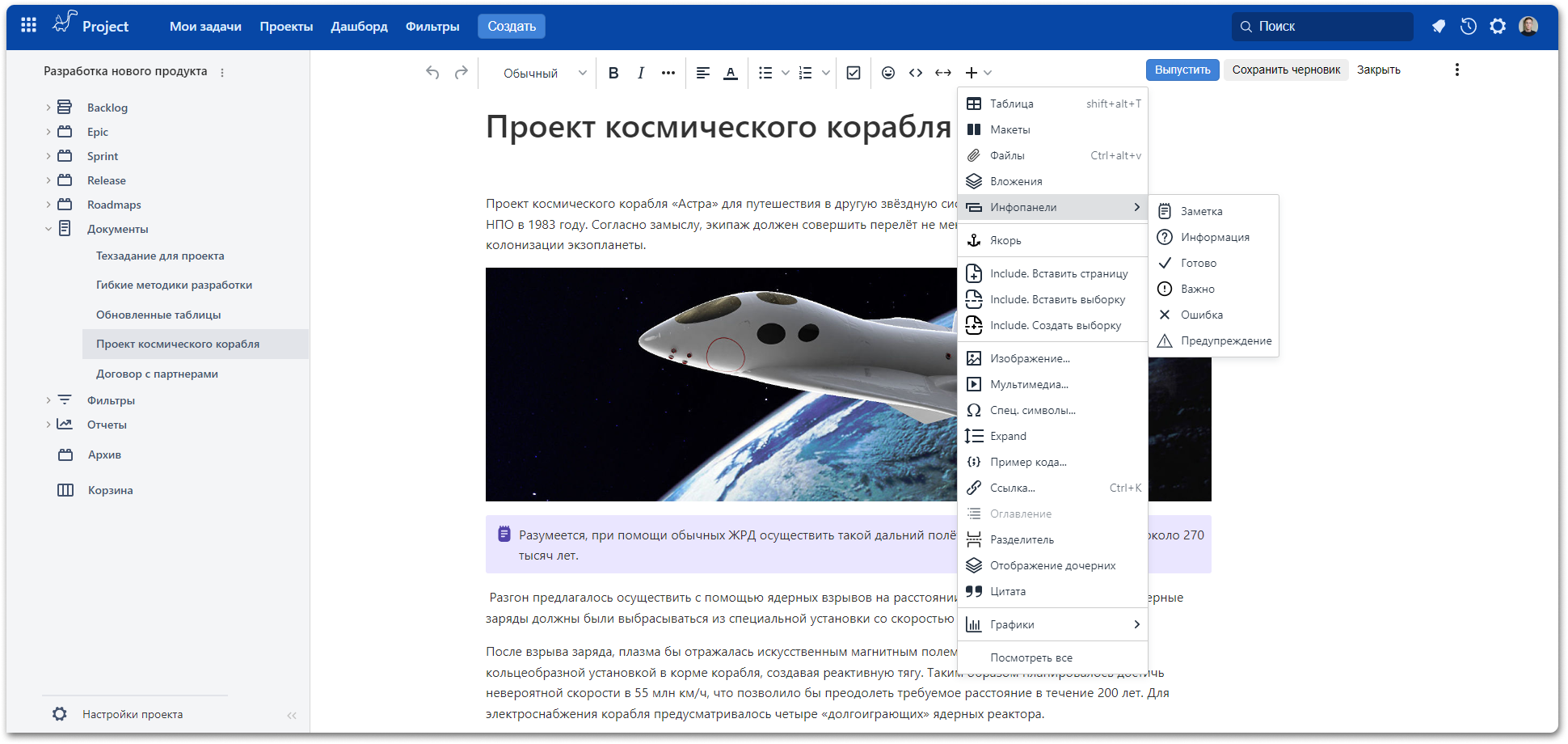Select Таблица from the insert menu

[x=1012, y=104]
